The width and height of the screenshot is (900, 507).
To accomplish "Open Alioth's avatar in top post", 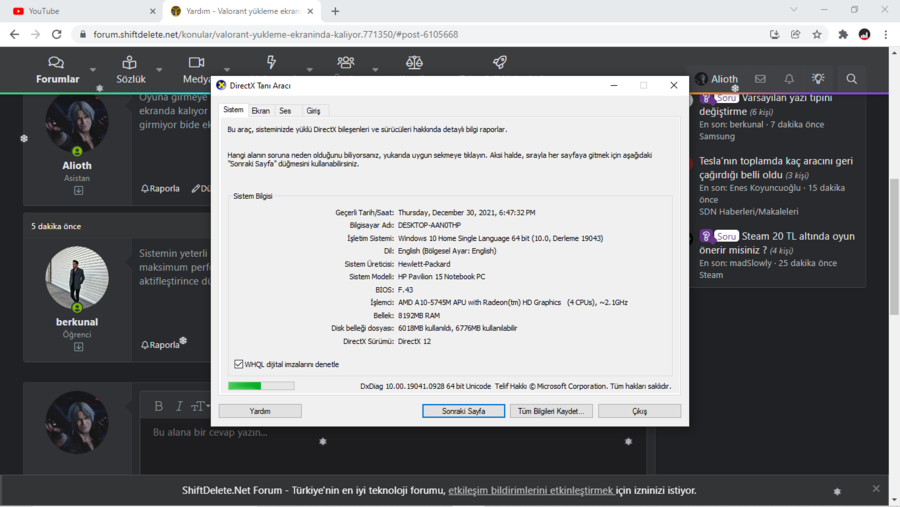I will [77, 123].
